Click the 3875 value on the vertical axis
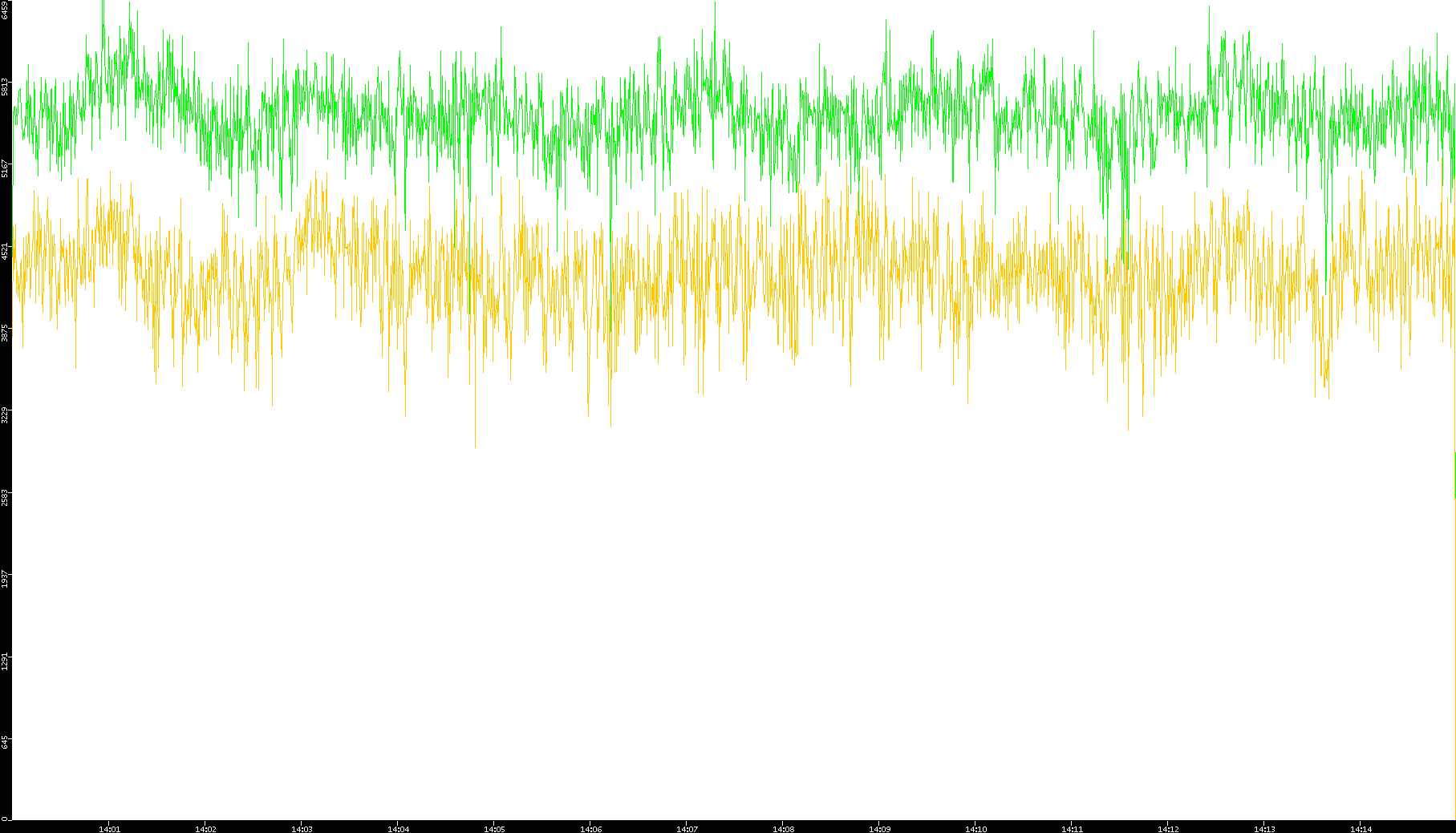The height and width of the screenshot is (833, 1456). click(6, 333)
